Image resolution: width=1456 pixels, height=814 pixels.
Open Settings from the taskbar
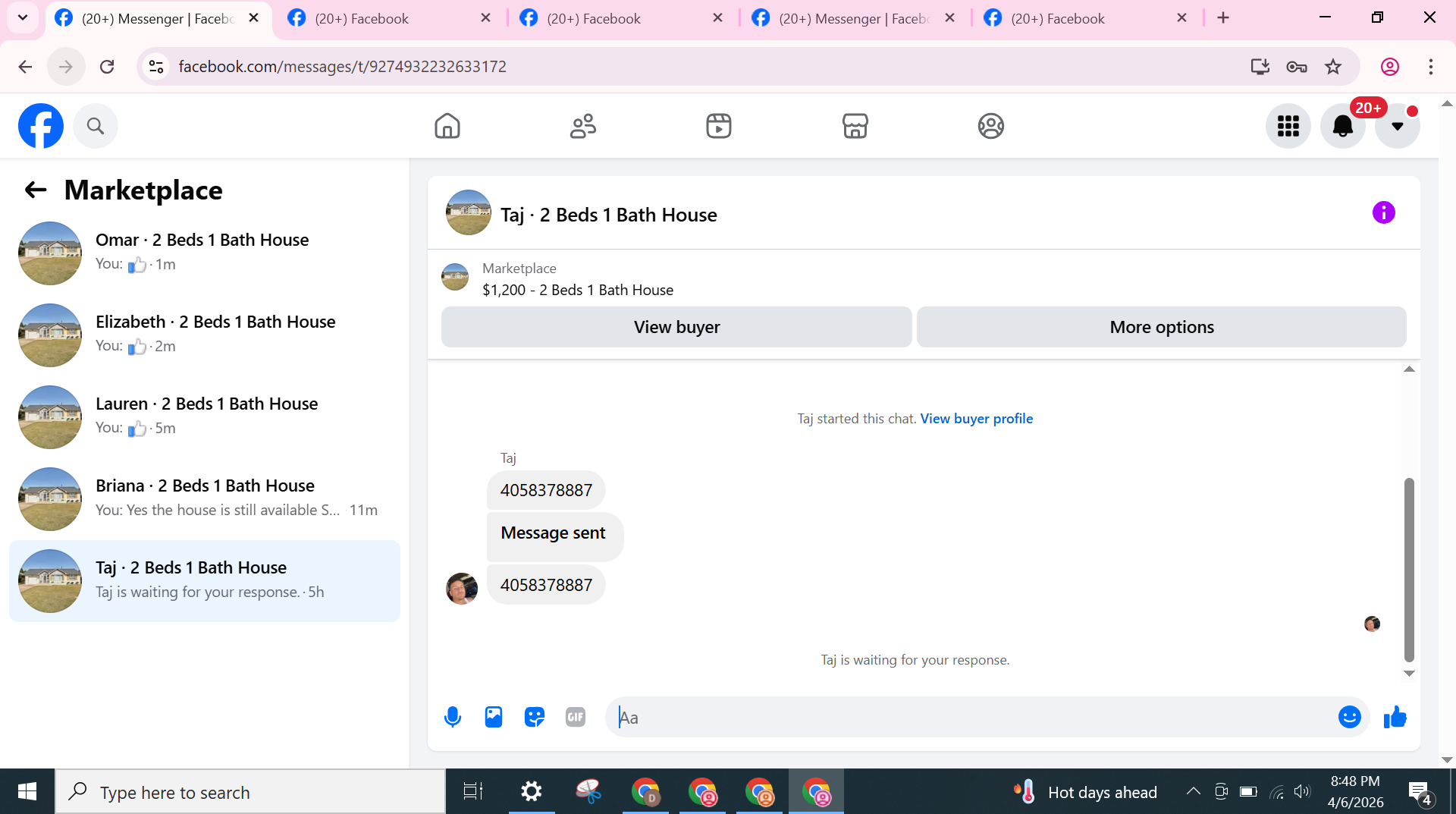(x=532, y=792)
